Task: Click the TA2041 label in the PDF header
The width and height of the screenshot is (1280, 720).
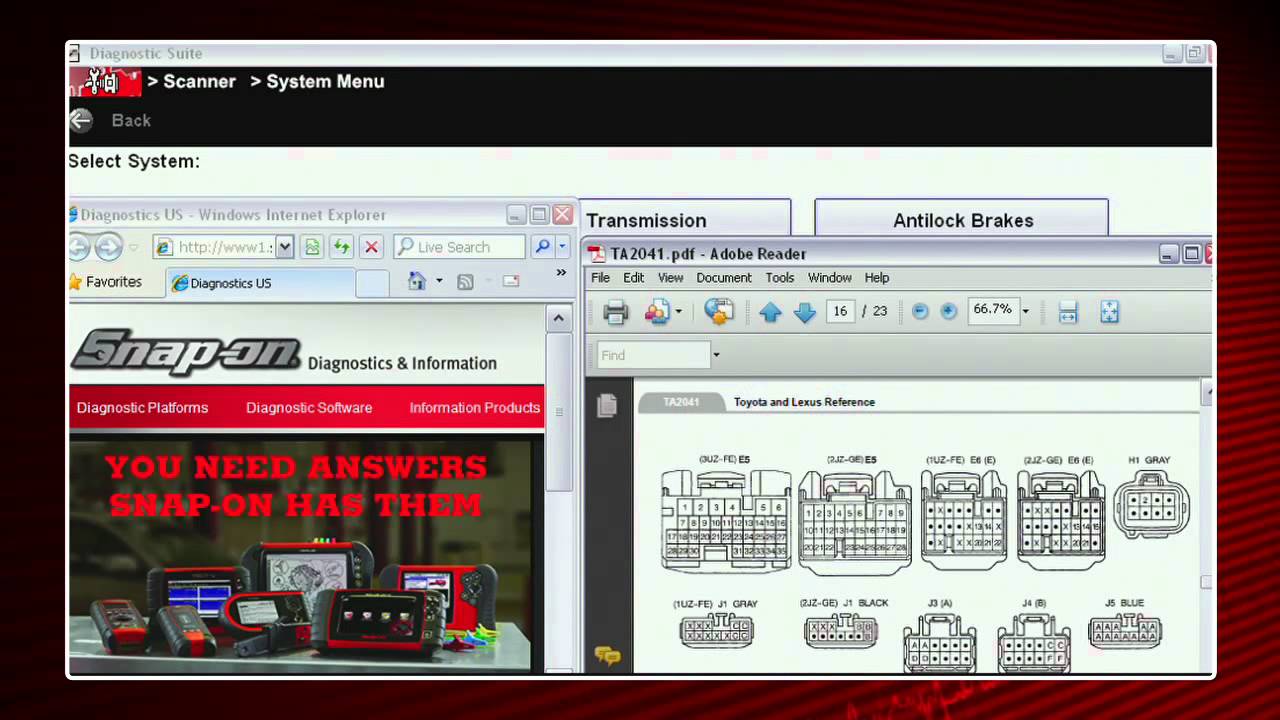Action: tap(681, 402)
